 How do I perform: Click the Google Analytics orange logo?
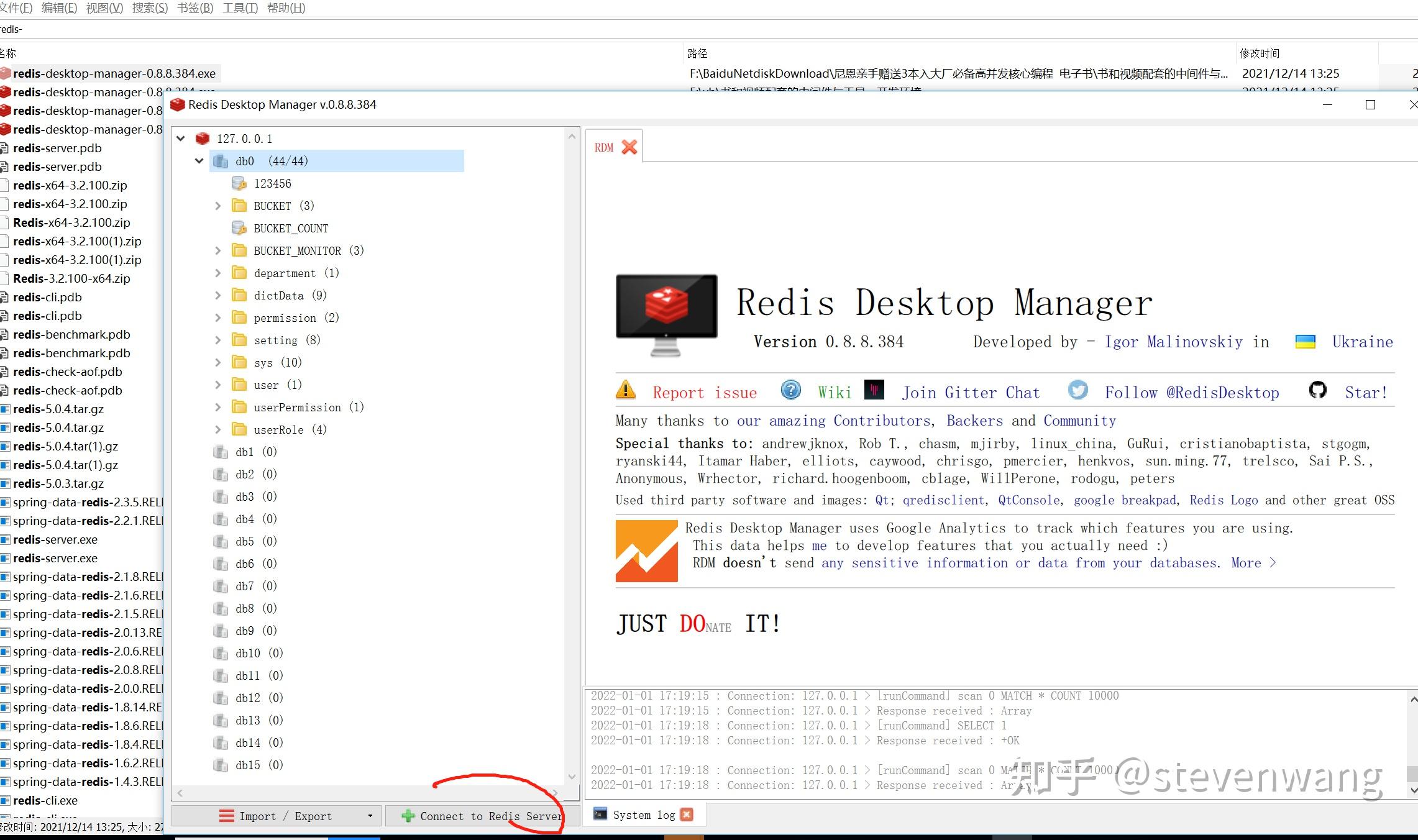pyautogui.click(x=646, y=551)
